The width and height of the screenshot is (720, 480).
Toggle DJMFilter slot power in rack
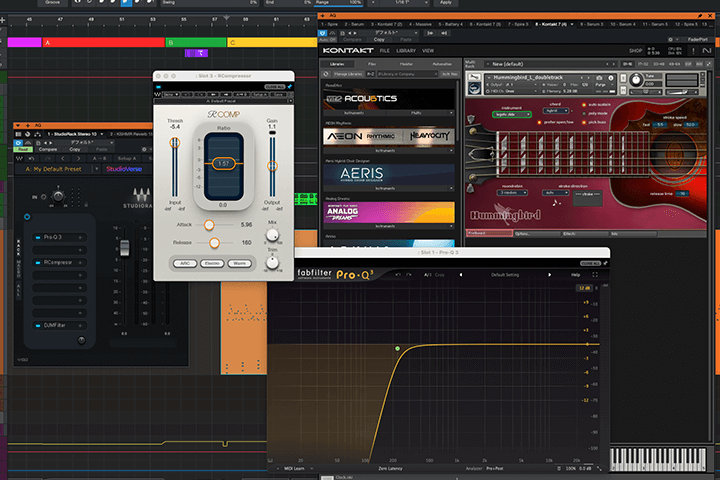click(x=38, y=325)
